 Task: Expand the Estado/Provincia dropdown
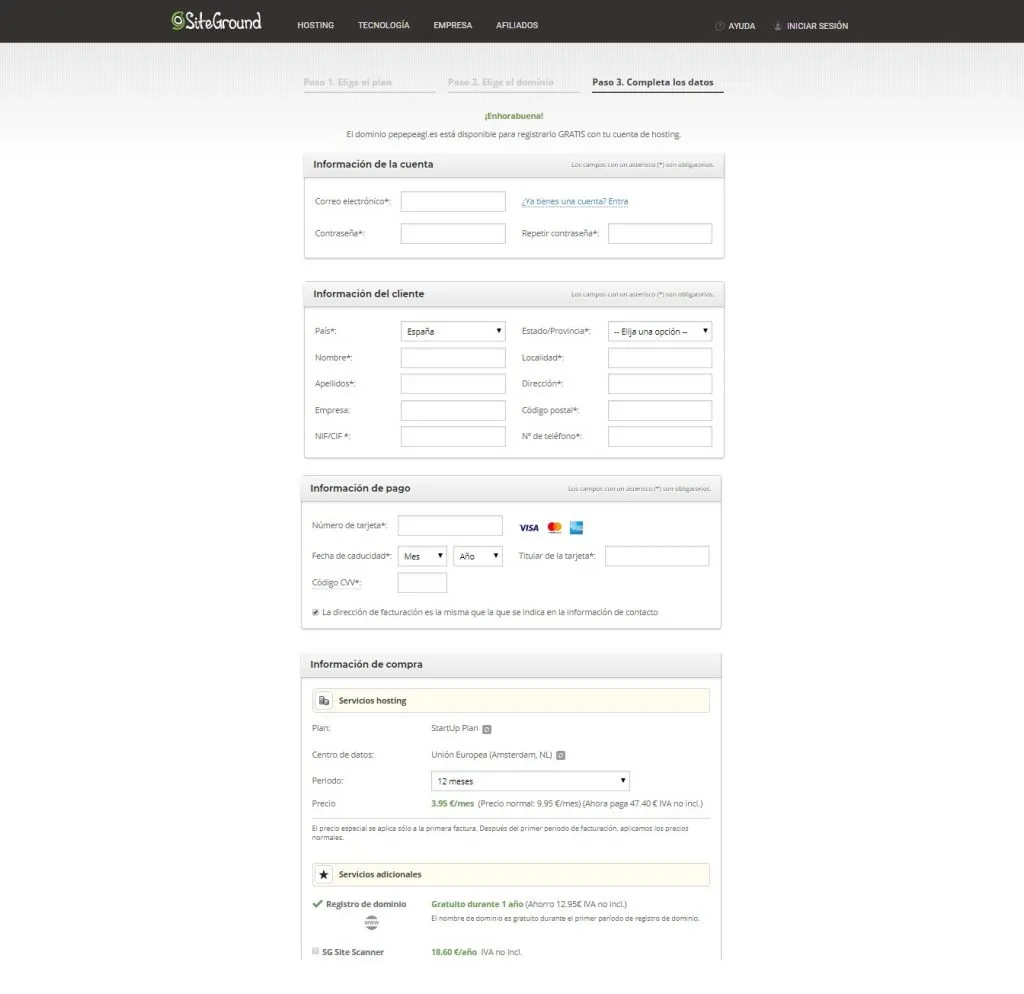659,331
